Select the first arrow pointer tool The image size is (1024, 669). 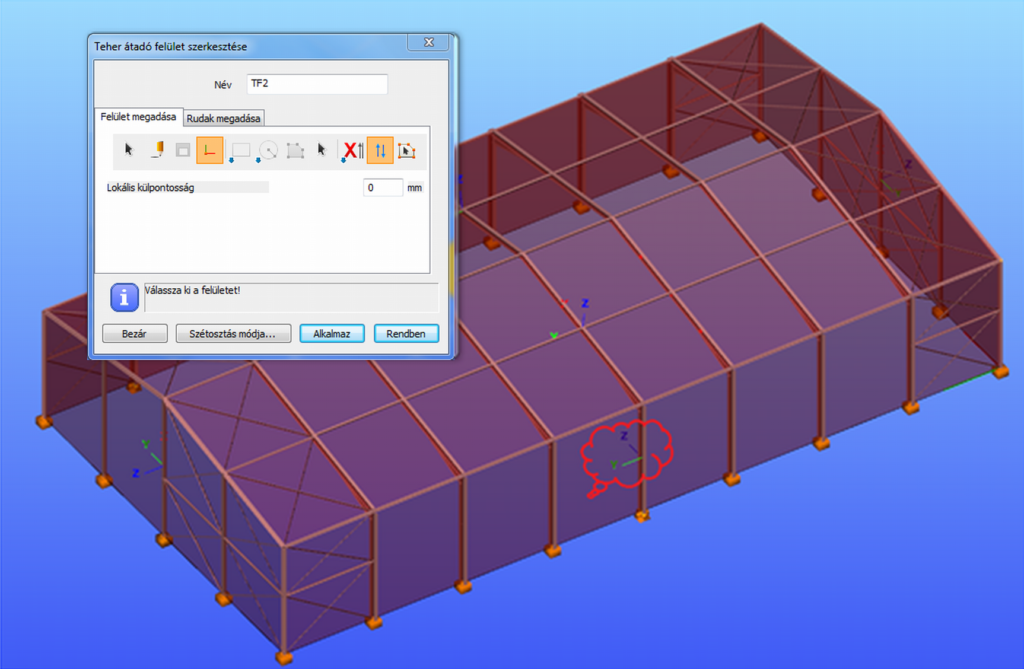[128, 150]
